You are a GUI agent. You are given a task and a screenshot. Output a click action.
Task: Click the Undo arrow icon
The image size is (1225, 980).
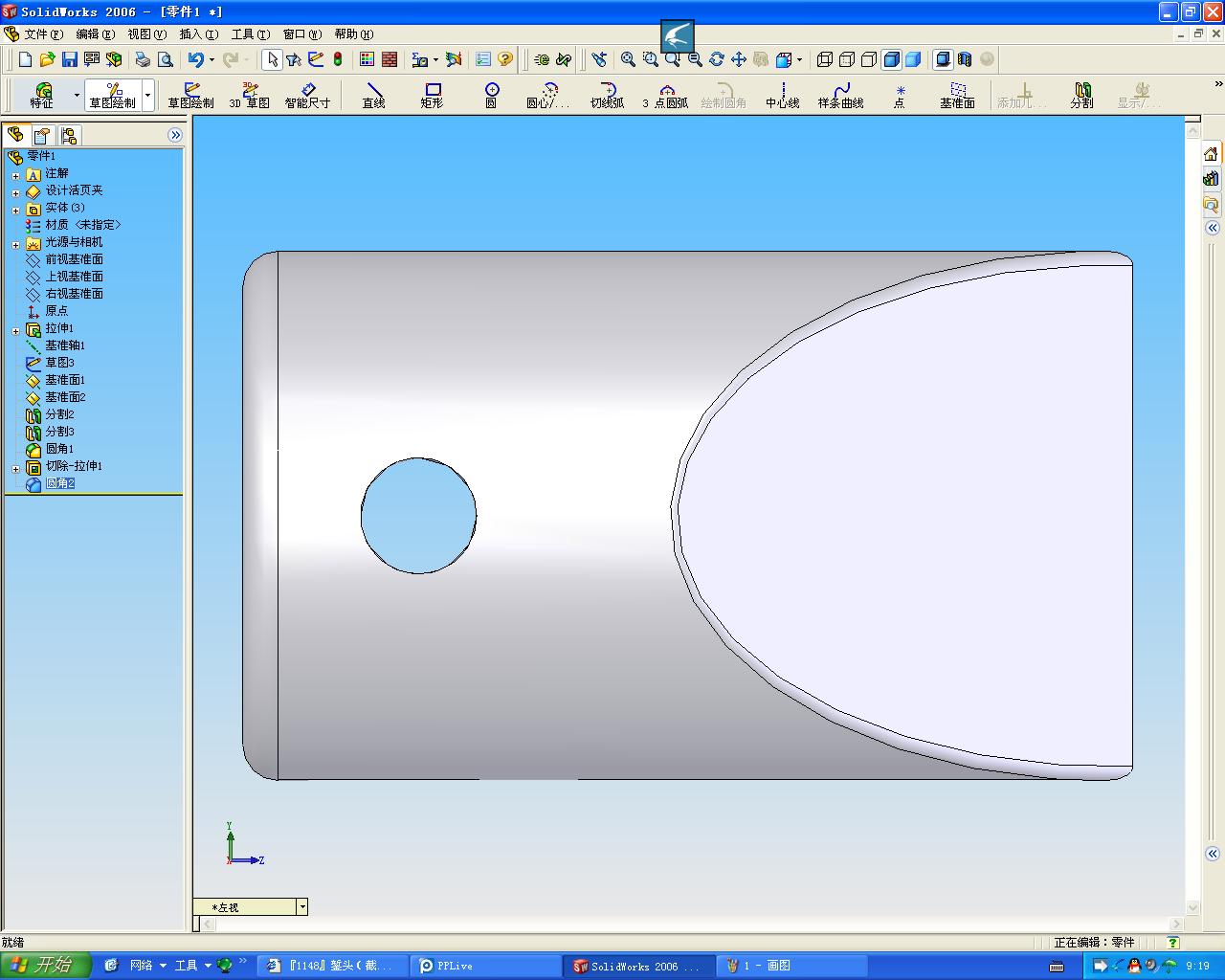195,59
